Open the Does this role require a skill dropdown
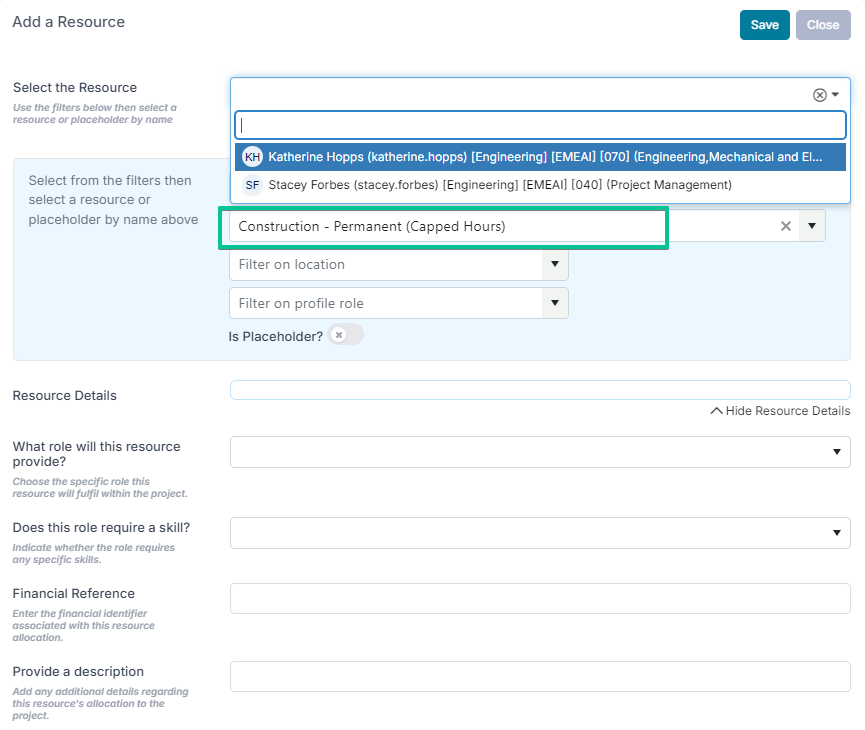This screenshot has height=730, width=865. tap(540, 533)
